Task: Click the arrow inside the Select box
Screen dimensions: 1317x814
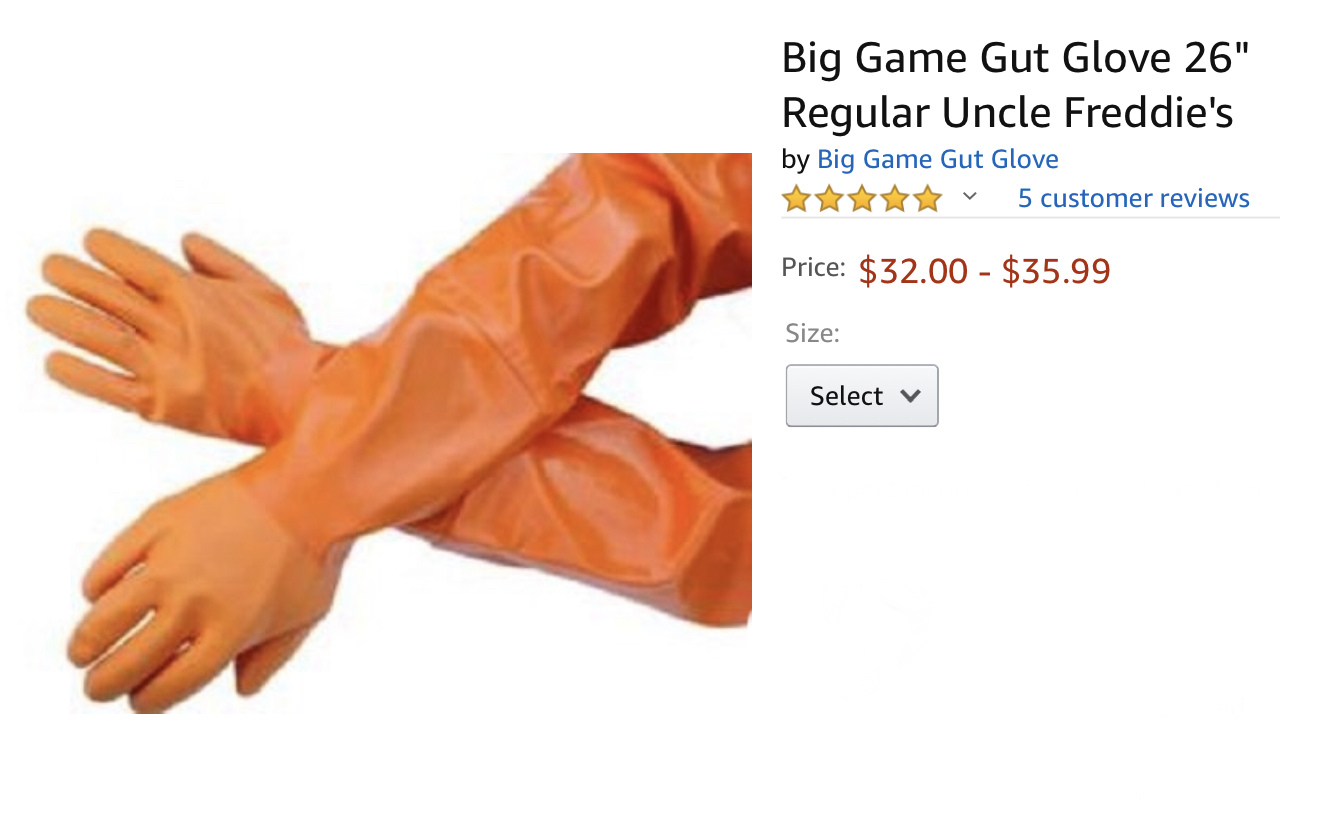Action: pyautogui.click(x=910, y=396)
